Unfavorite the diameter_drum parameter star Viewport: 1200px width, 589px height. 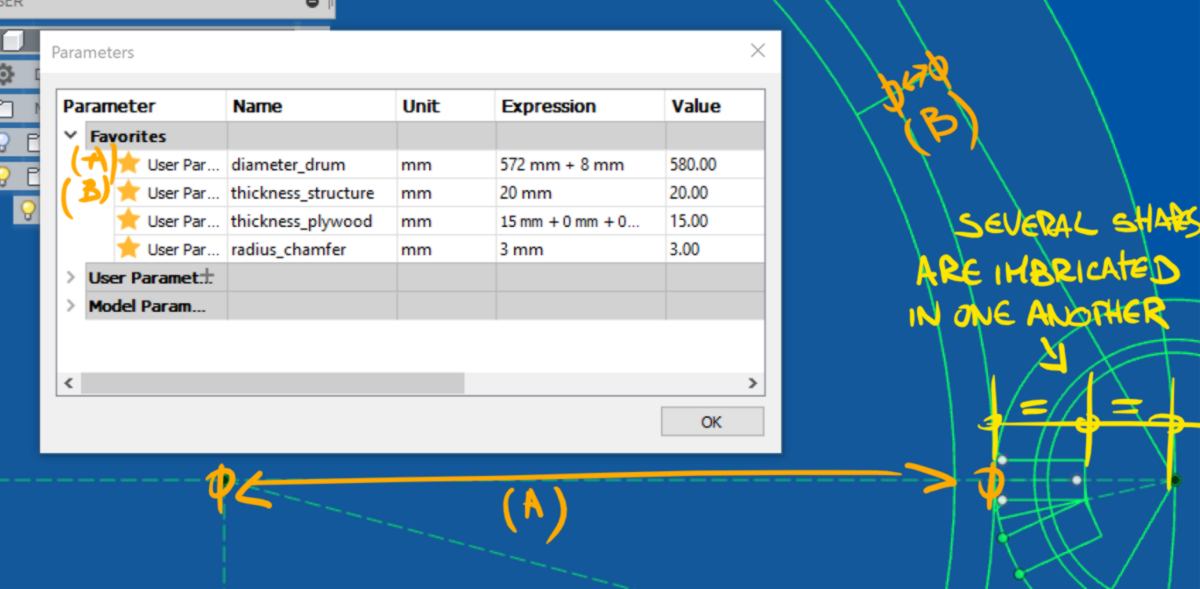coord(128,164)
